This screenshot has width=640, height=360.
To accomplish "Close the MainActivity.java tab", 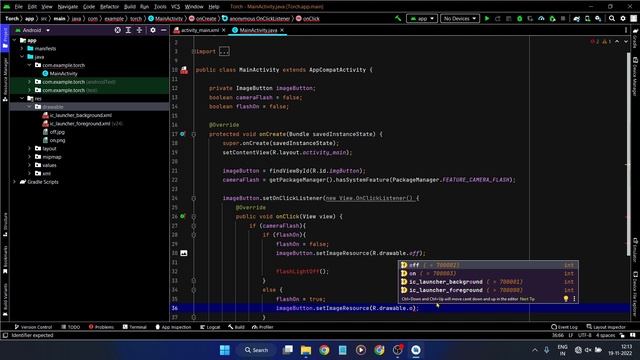I will (x=282, y=30).
